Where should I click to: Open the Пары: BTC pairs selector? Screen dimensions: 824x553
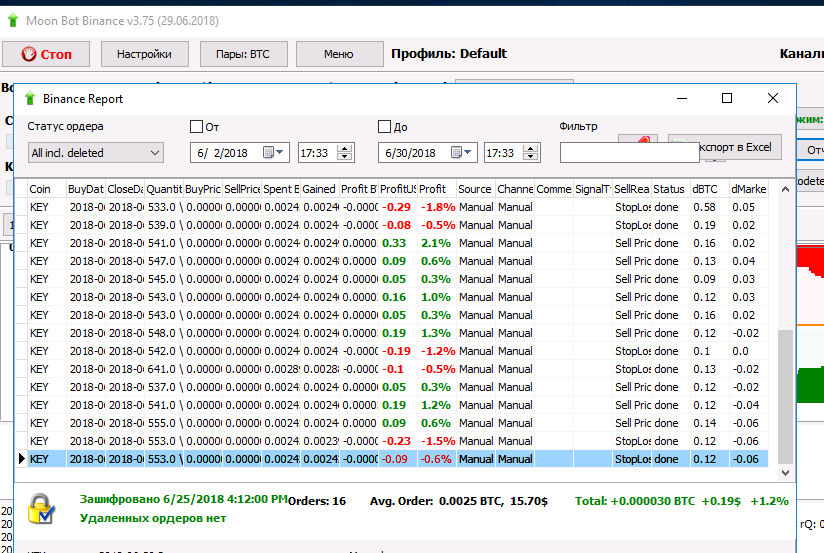[242, 54]
